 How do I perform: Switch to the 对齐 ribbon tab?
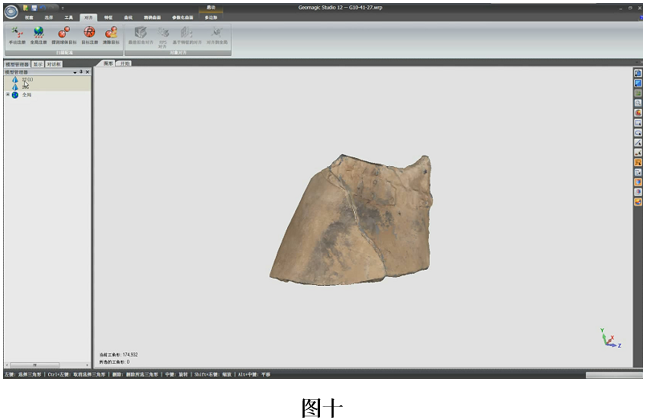coord(88,18)
